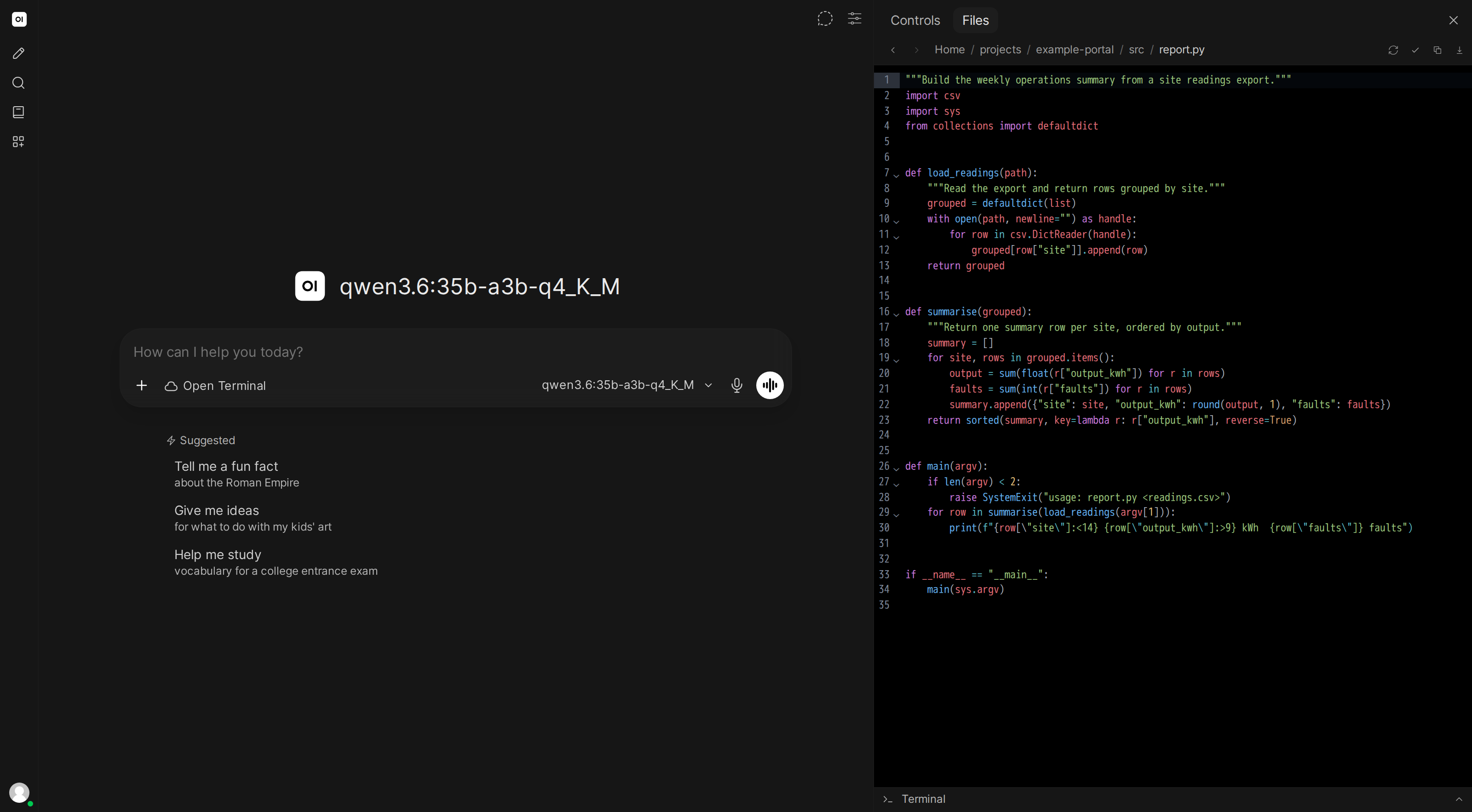Download report.py icon
This screenshot has height=812, width=1472.
tap(1459, 50)
